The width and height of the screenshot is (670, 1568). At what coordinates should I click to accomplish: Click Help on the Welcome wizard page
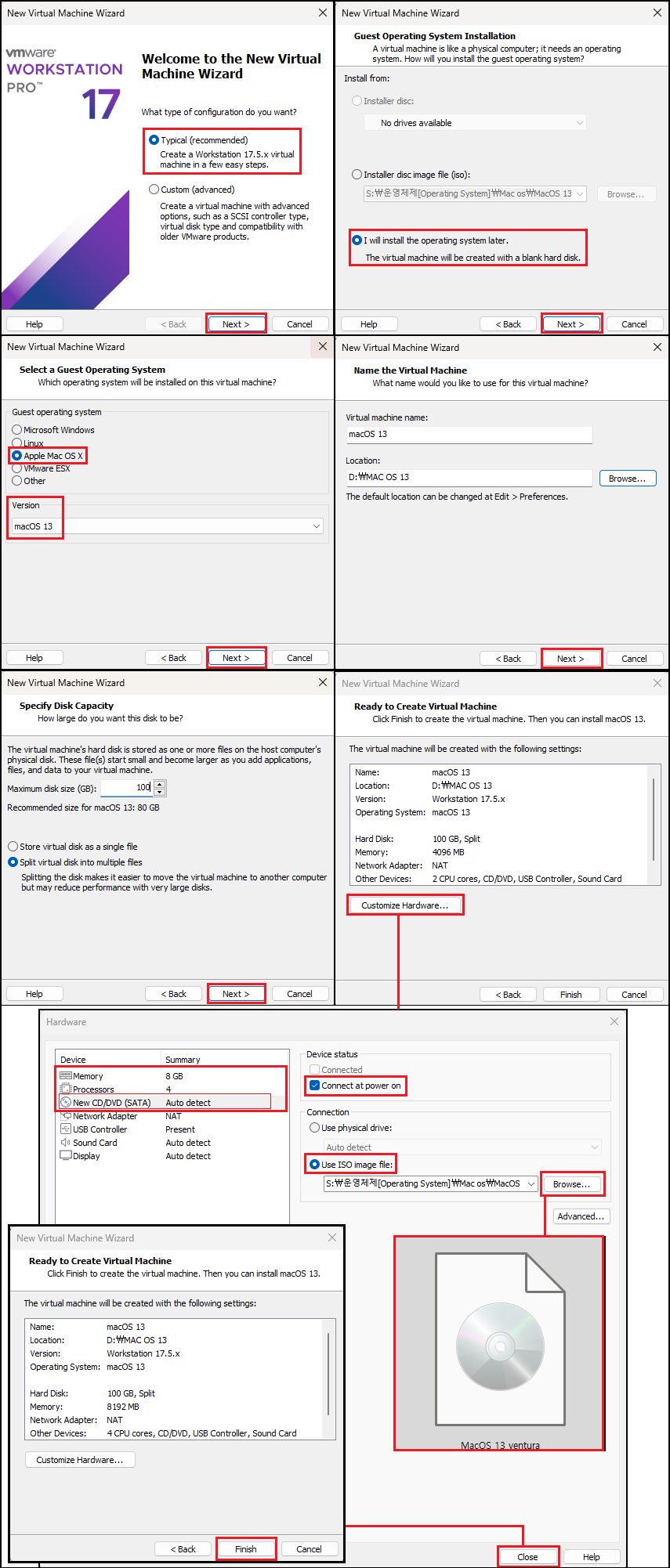point(34,324)
